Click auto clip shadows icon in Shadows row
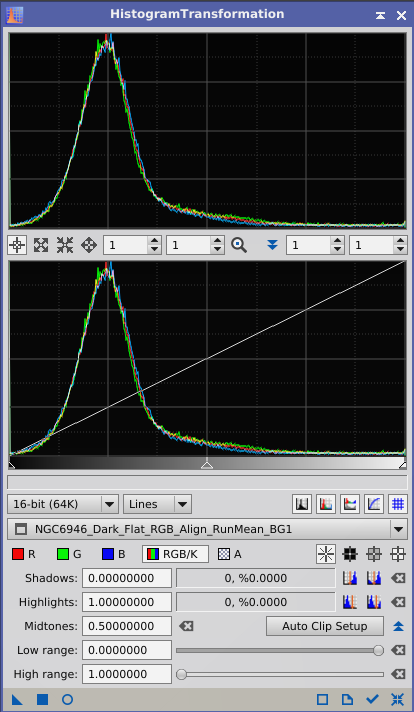 (x=350, y=578)
